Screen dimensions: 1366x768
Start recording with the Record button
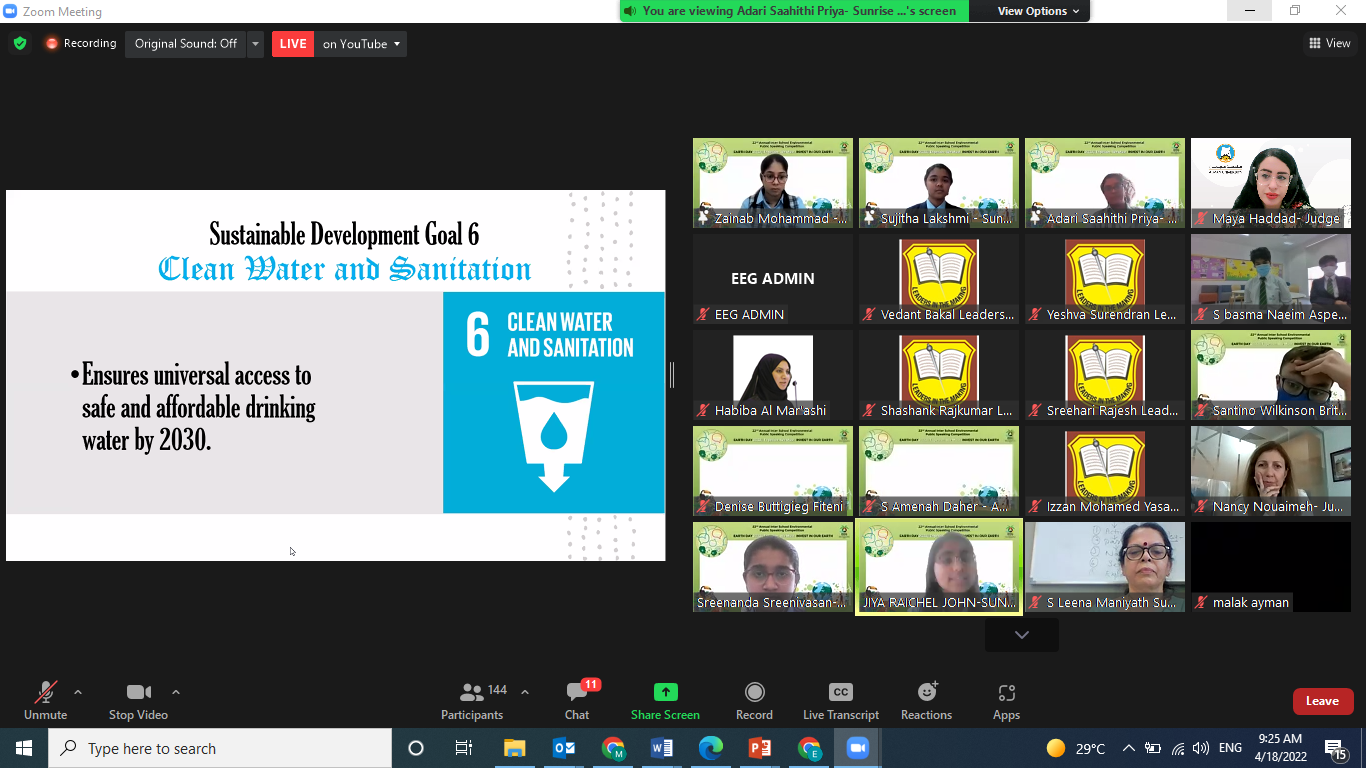tap(754, 700)
